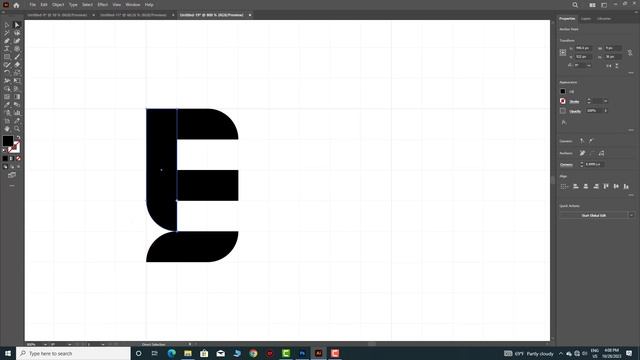
Task: Select the Zoom tool
Action: pos(17,129)
